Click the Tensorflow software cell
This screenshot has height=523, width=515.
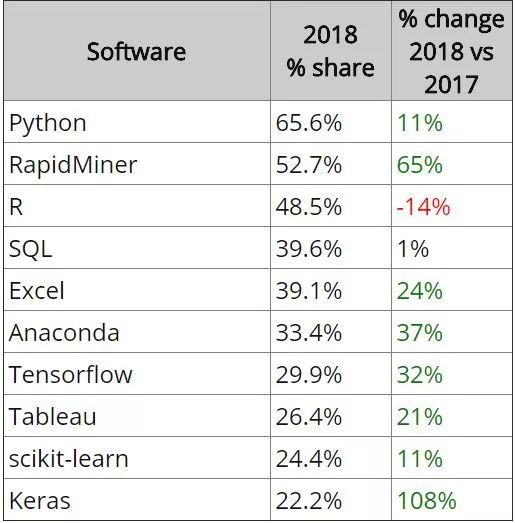click(x=137, y=374)
